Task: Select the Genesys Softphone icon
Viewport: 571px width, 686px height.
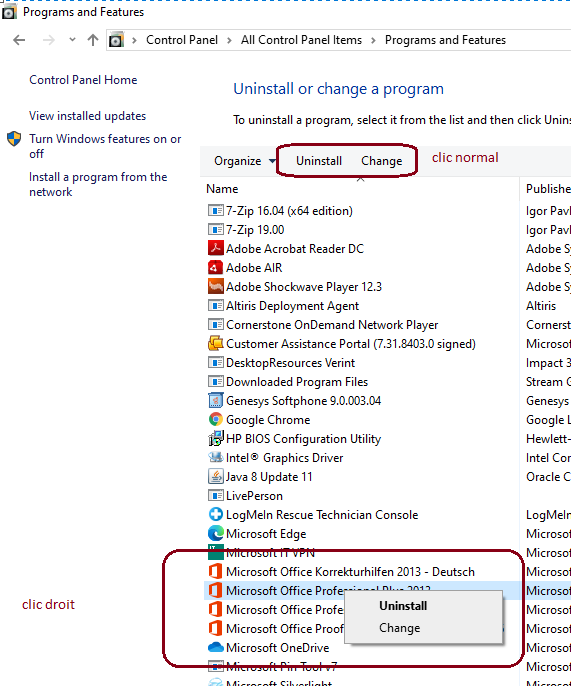Action: [x=215, y=400]
